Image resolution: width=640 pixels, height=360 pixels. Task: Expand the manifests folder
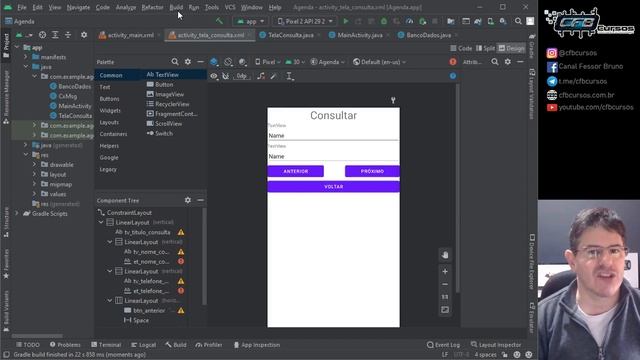(26, 57)
